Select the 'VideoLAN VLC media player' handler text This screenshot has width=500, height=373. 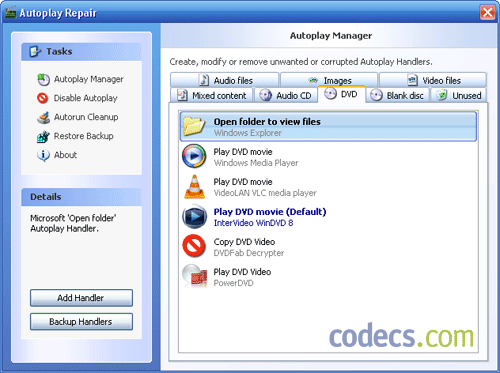(265, 193)
